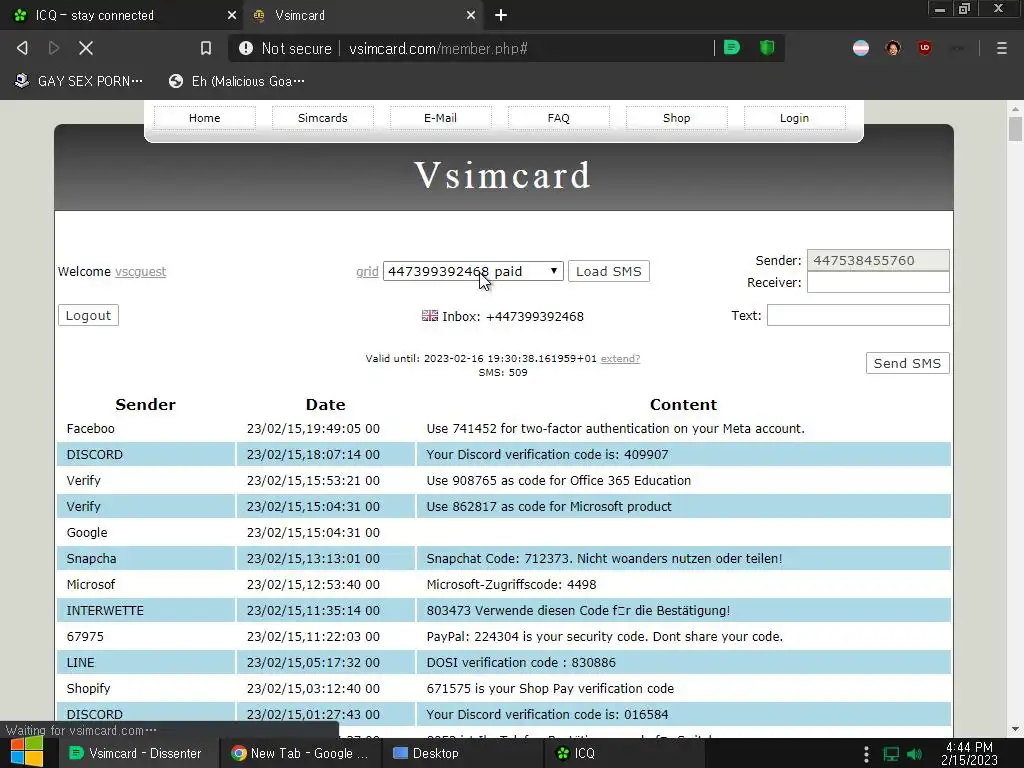This screenshot has width=1024, height=768.
Task: Click the green chat icon in address bar
Action: click(732, 48)
